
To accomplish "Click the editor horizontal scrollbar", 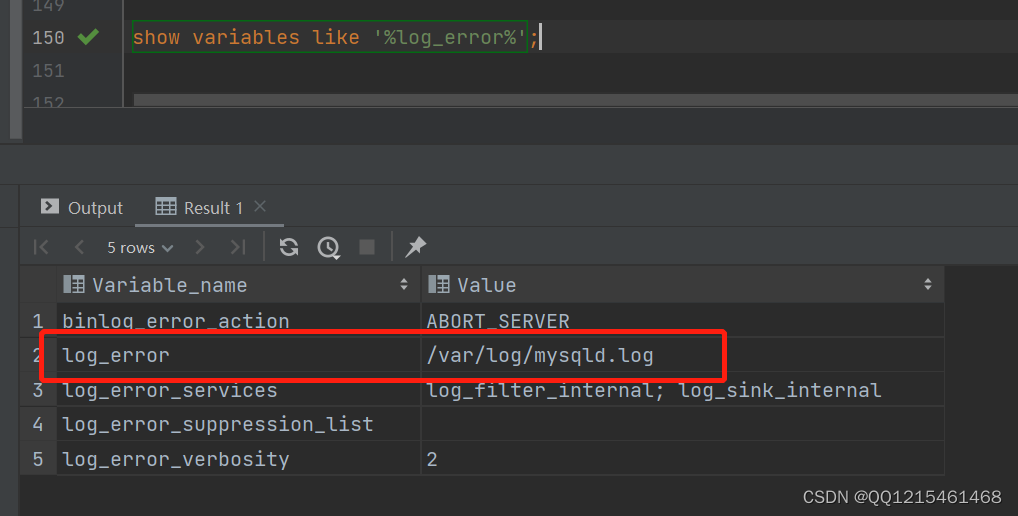I will pyautogui.click(x=575, y=100).
